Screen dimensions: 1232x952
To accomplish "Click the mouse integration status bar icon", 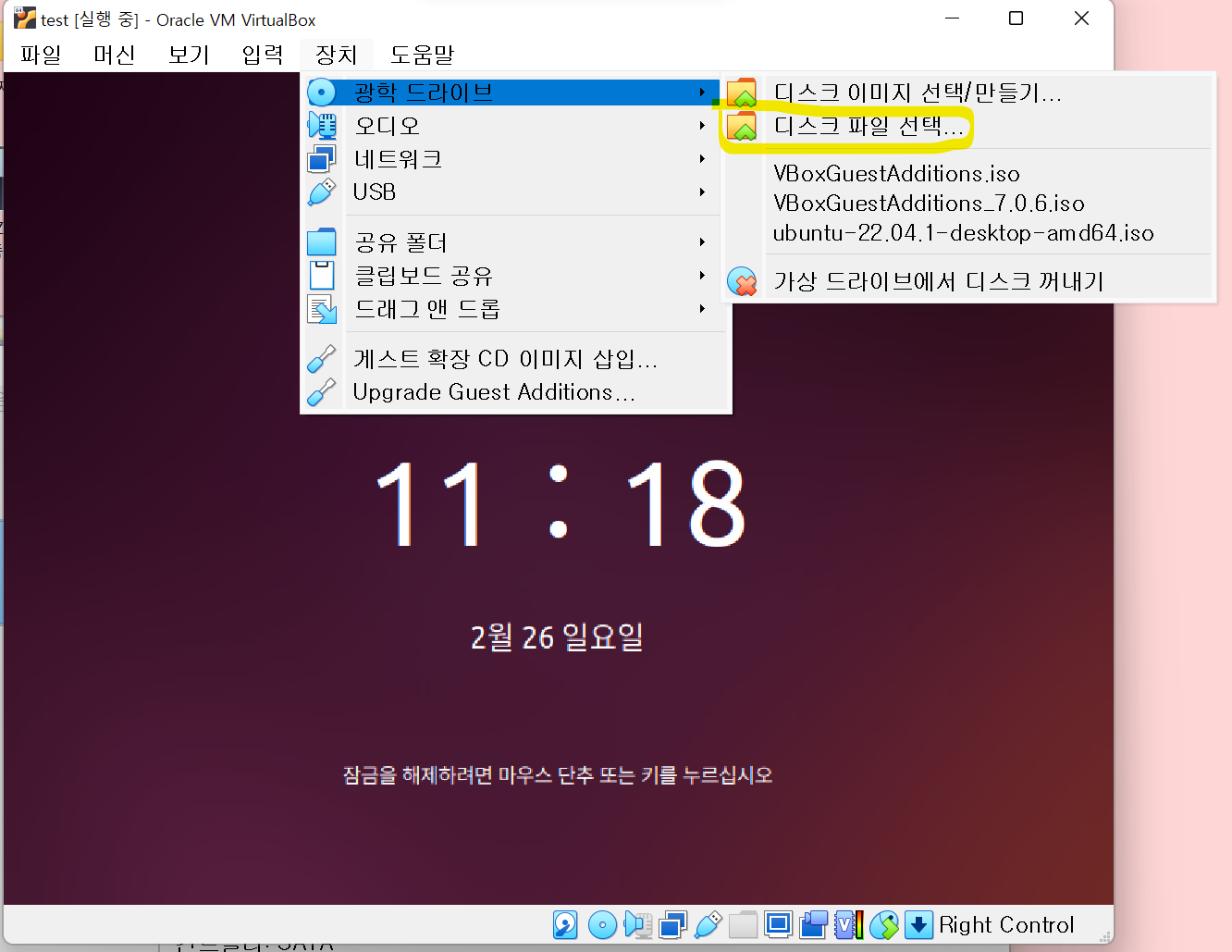I will click(x=883, y=925).
